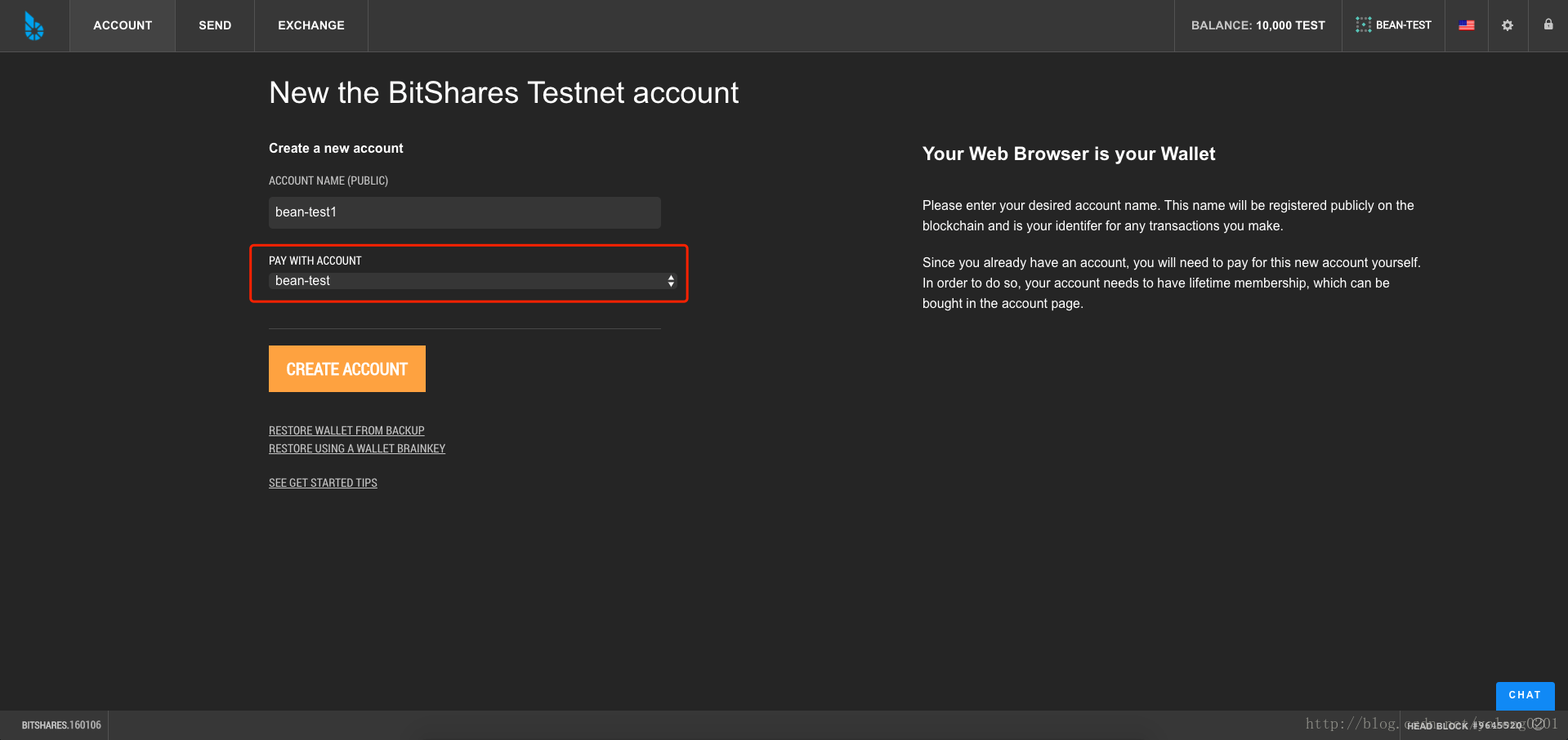Click the connection status icon in footer
Viewport: 1568px width, 740px height.
(x=1539, y=724)
